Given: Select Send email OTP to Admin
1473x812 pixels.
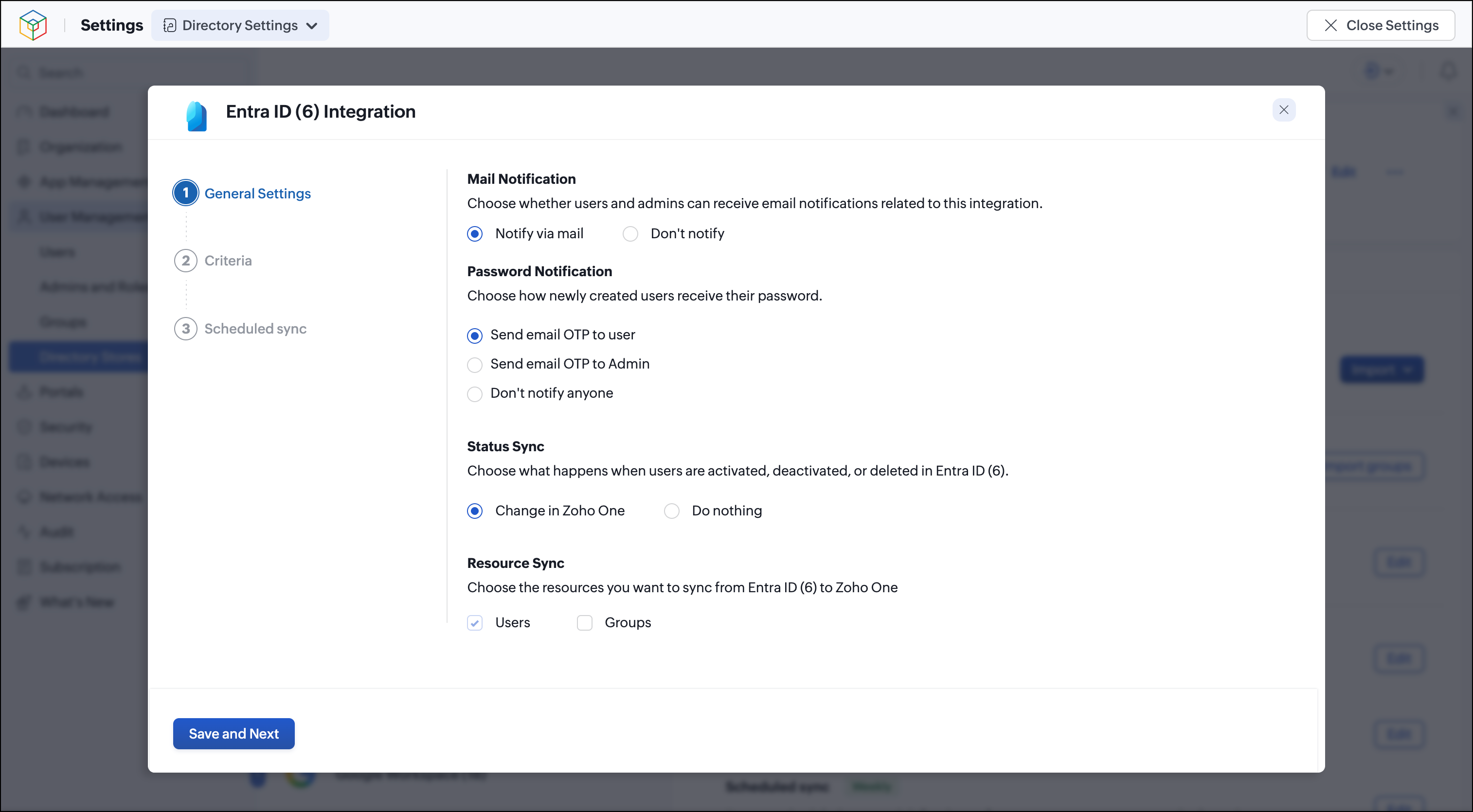Looking at the screenshot, I should tap(475, 365).
